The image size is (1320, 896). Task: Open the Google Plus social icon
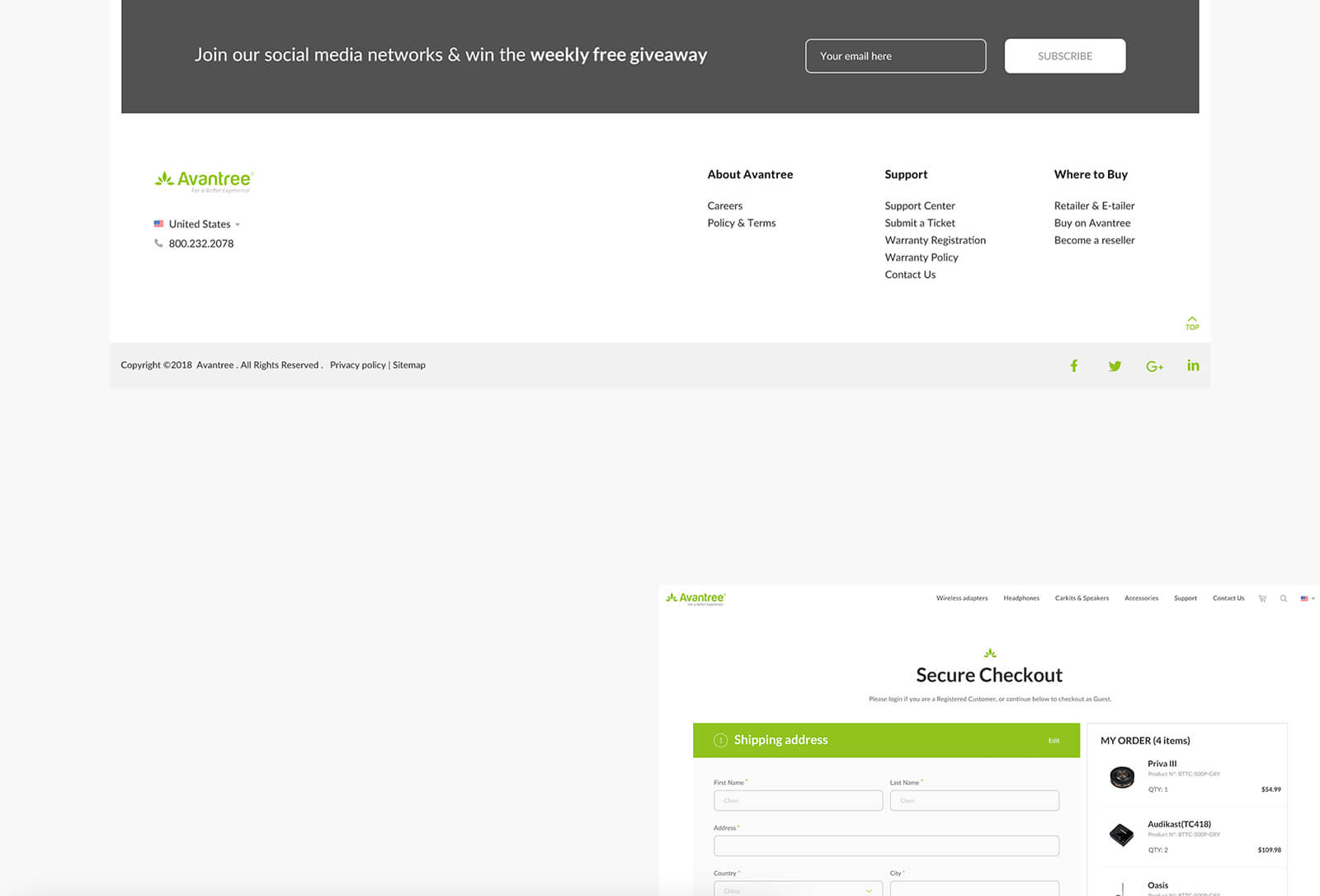pos(1154,366)
